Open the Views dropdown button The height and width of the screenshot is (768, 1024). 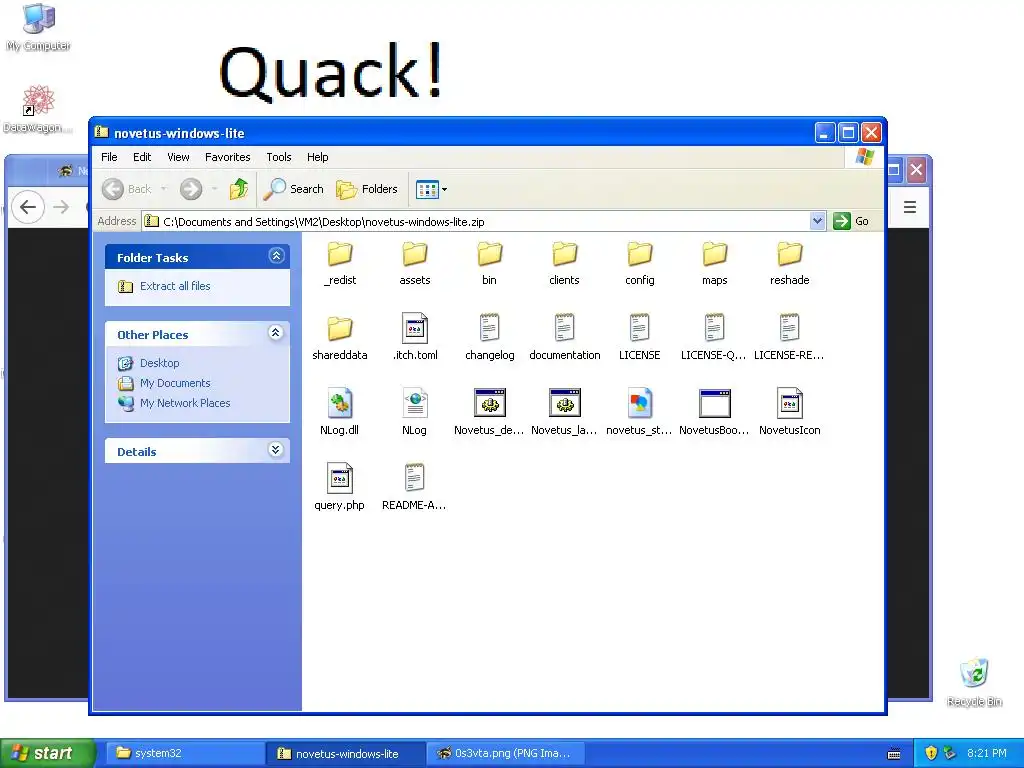(x=431, y=189)
